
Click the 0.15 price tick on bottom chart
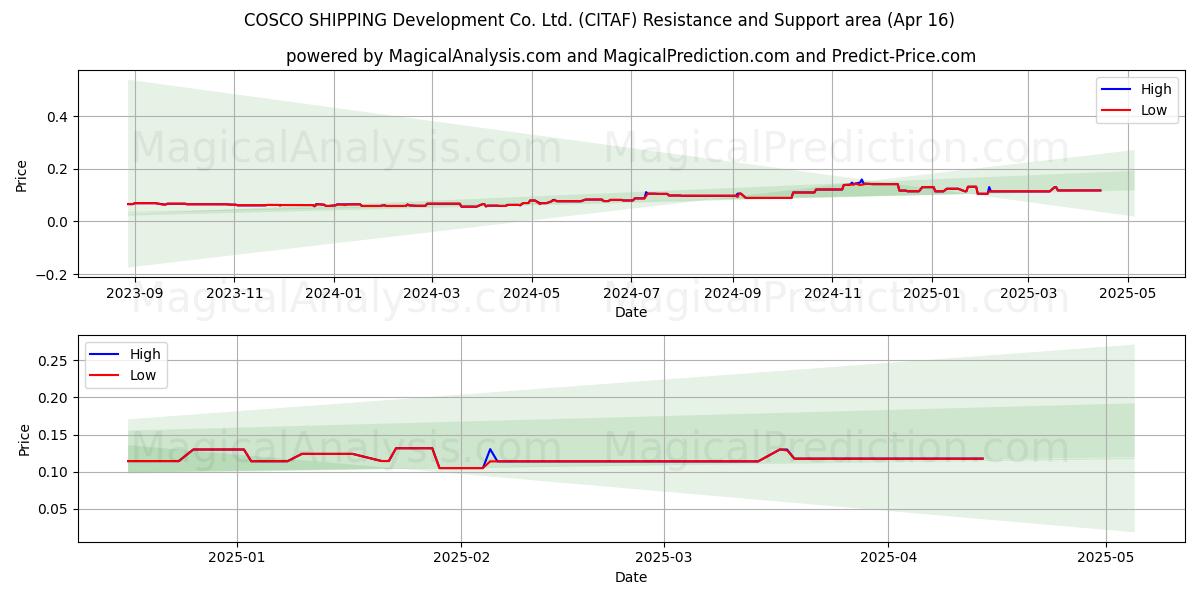pyautogui.click(x=54, y=435)
